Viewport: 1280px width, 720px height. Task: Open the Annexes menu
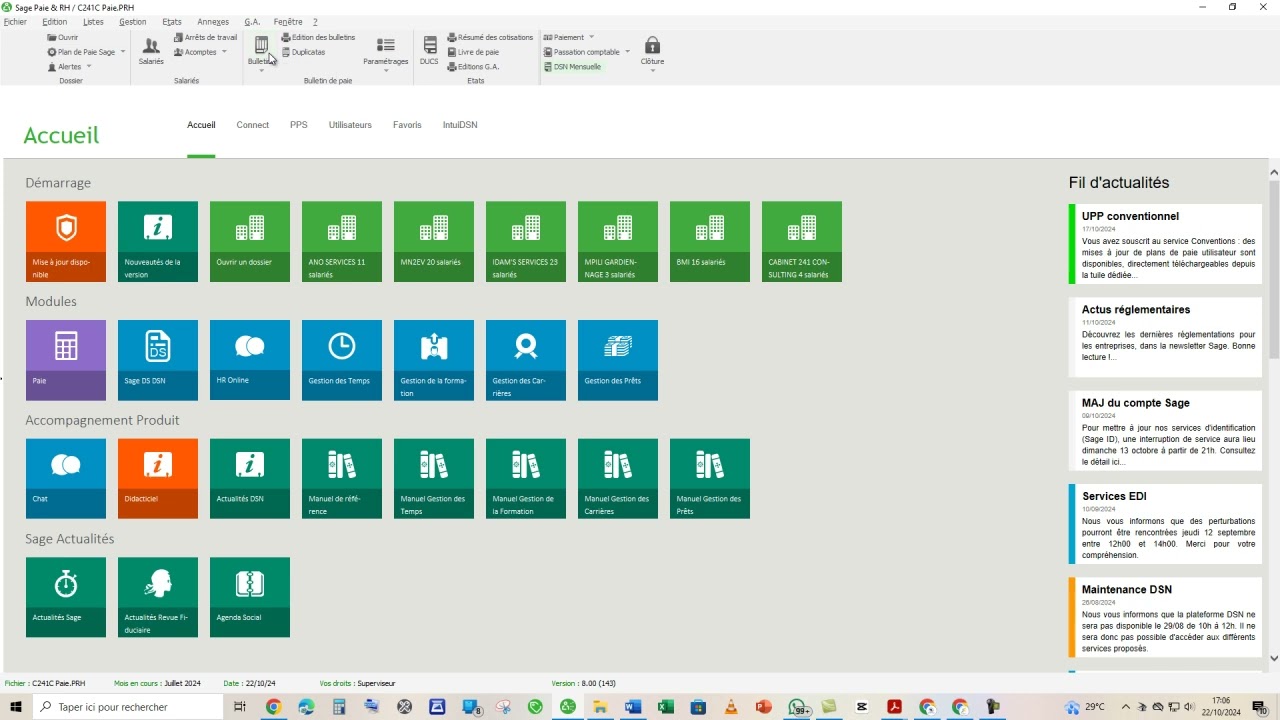pyautogui.click(x=213, y=22)
